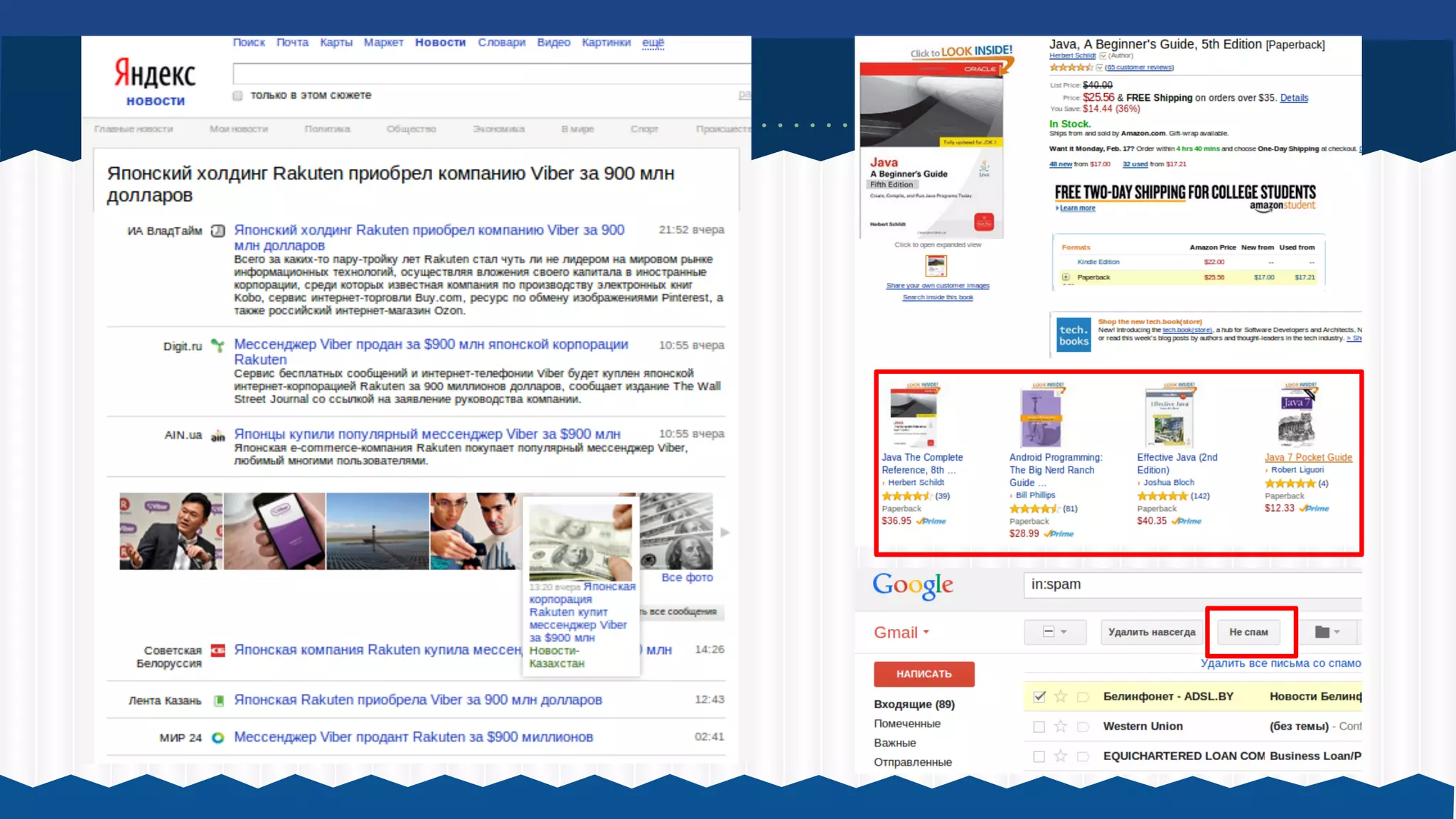Switch to the Политика news section

(327, 129)
